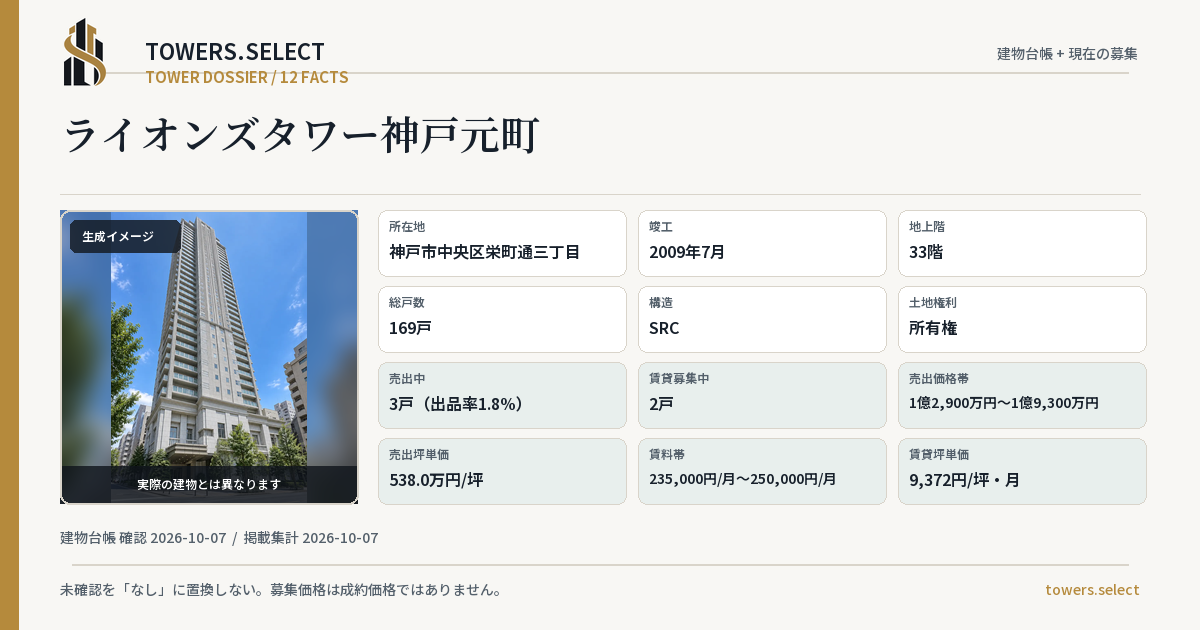The height and width of the screenshot is (630, 1200).
Task: Click the 建物台帳 + 現在の募集 header label
Action: [x=1067, y=54]
